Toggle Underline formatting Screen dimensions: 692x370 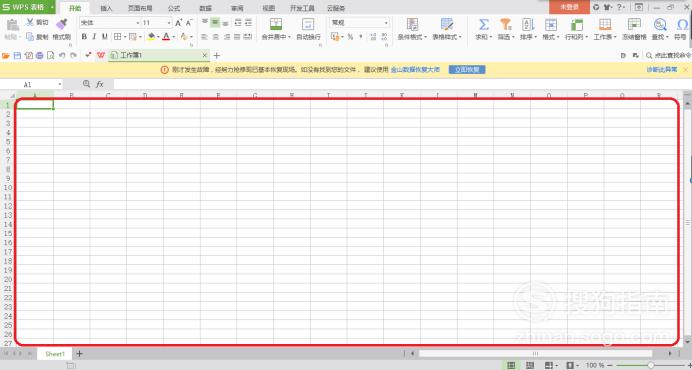click(x=105, y=37)
